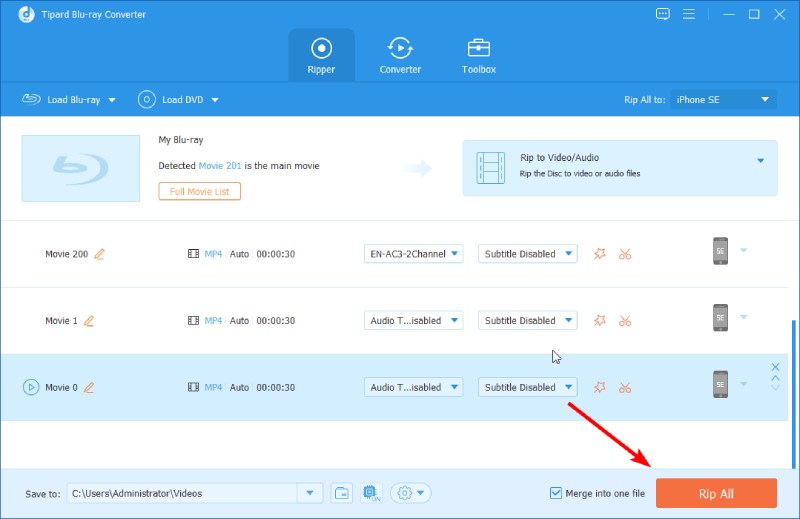This screenshot has height=519, width=800.
Task: Open the hamburger menu in title bar
Action: [689, 14]
